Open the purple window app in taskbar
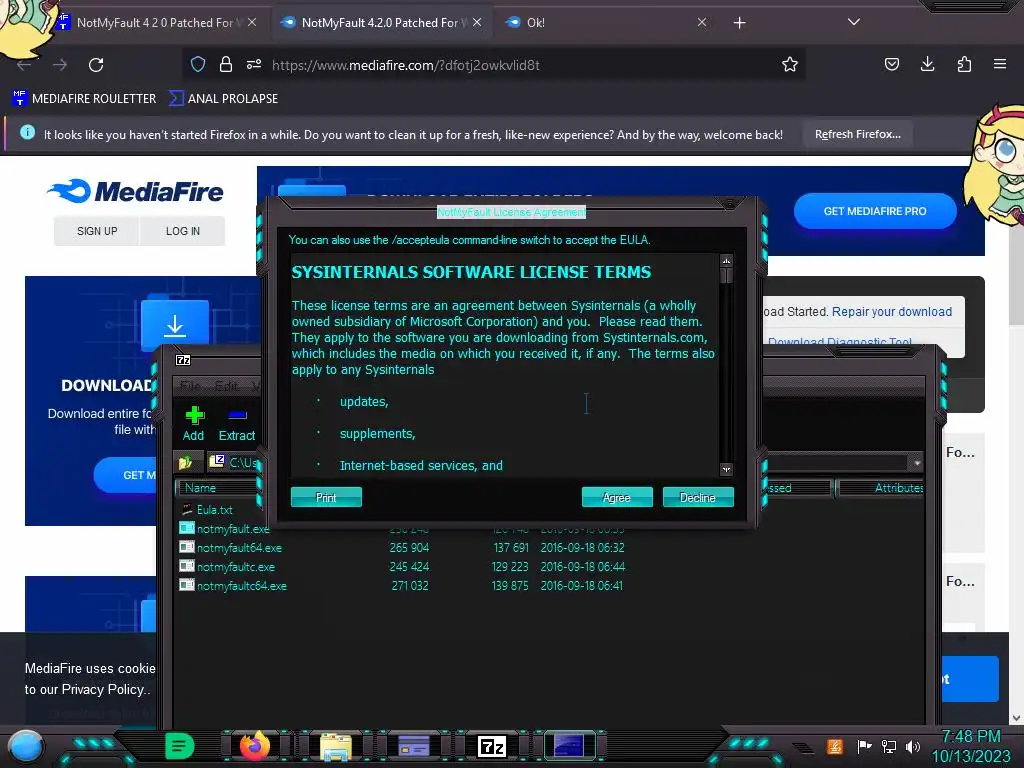Viewport: 1024px width, 768px height. pyautogui.click(x=413, y=746)
